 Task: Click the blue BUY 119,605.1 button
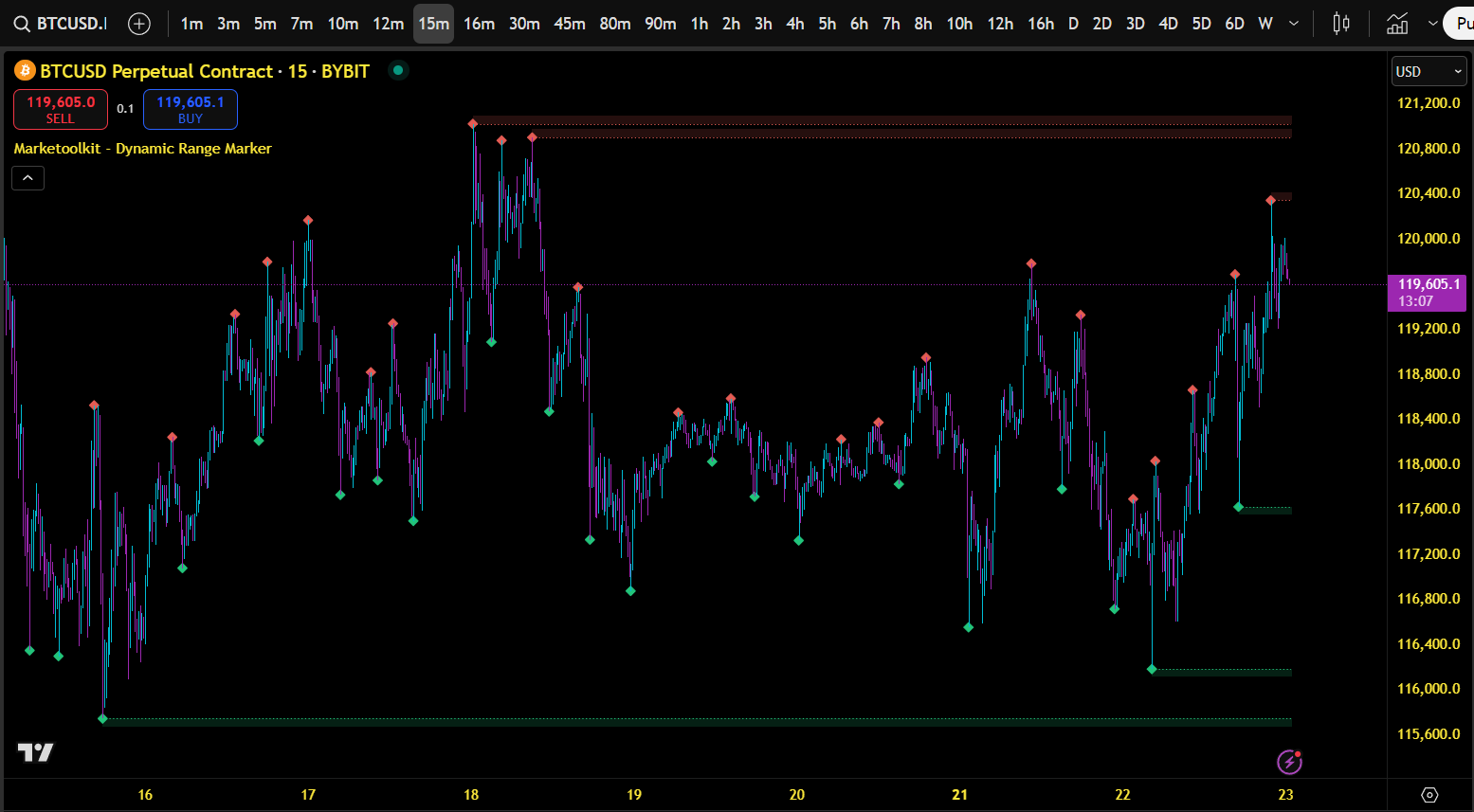click(x=191, y=109)
